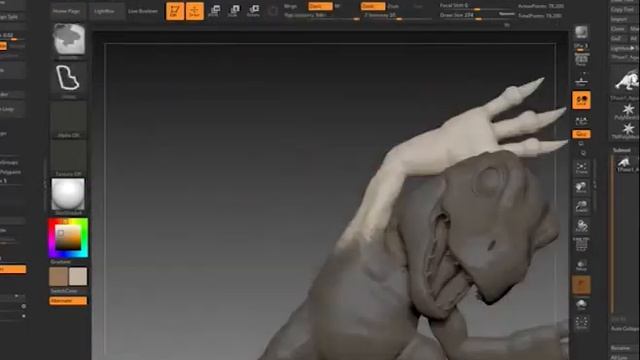
Task: Open the Home Page tab
Action: 66,11
